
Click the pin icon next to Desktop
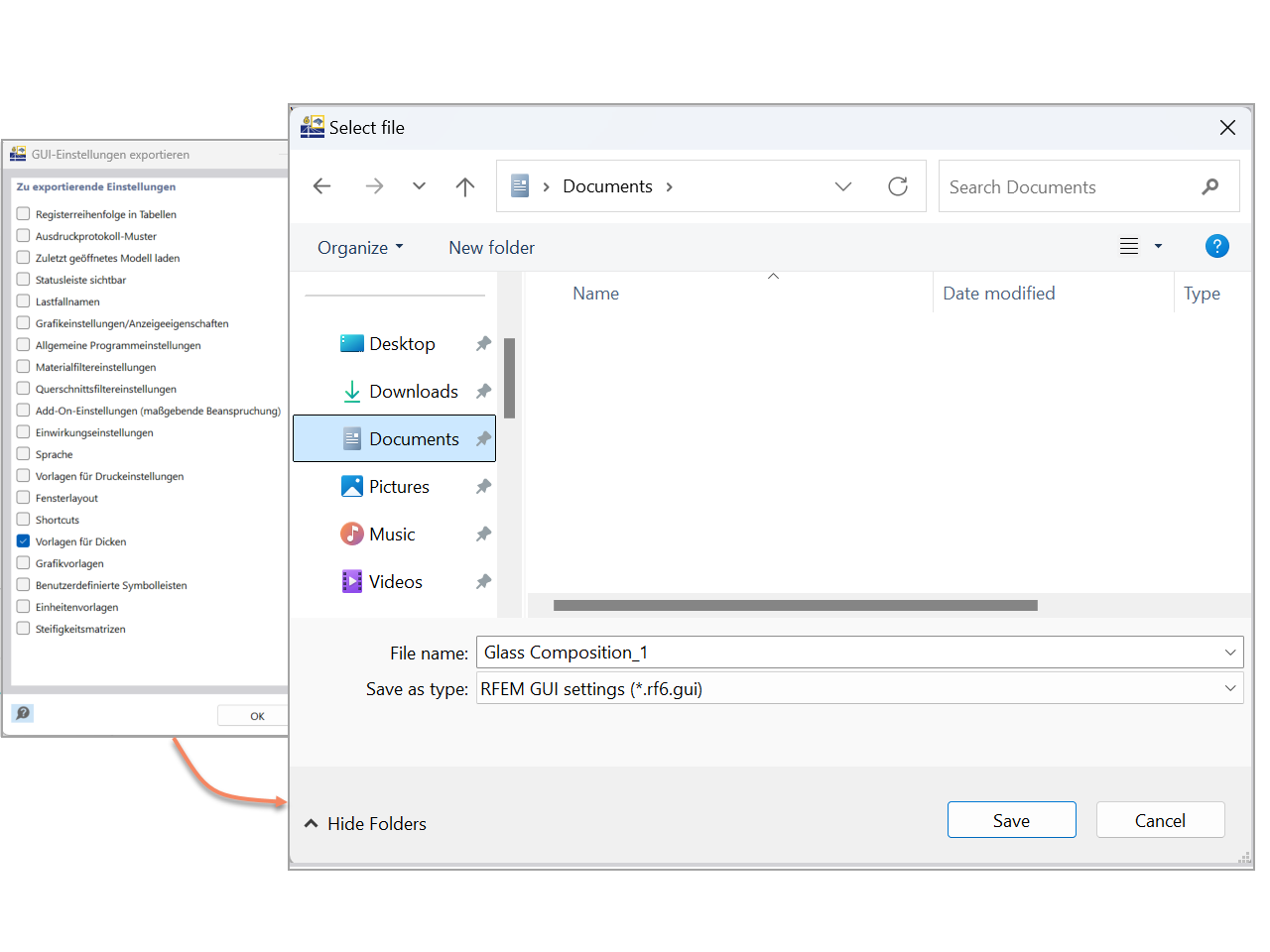pyautogui.click(x=483, y=343)
